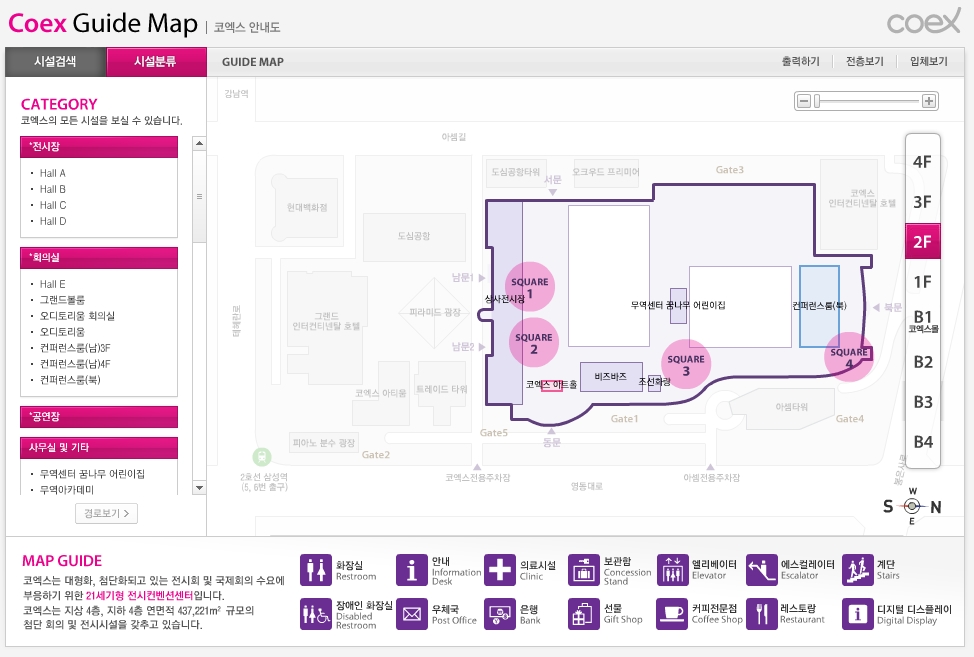
Task: Select 컨퍼런스룸(남)3F in the list
Action: pos(75,348)
